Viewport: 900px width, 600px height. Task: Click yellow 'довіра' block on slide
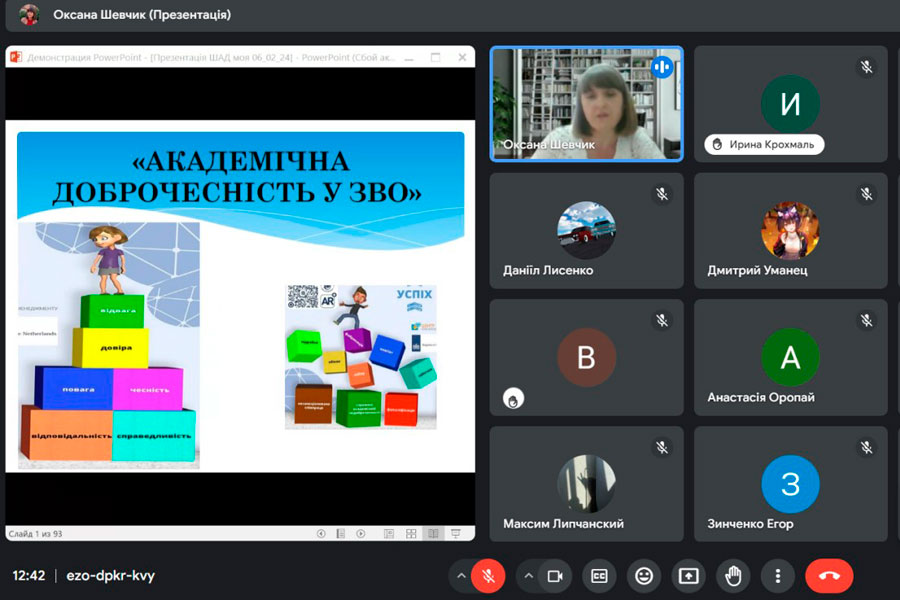(111, 348)
